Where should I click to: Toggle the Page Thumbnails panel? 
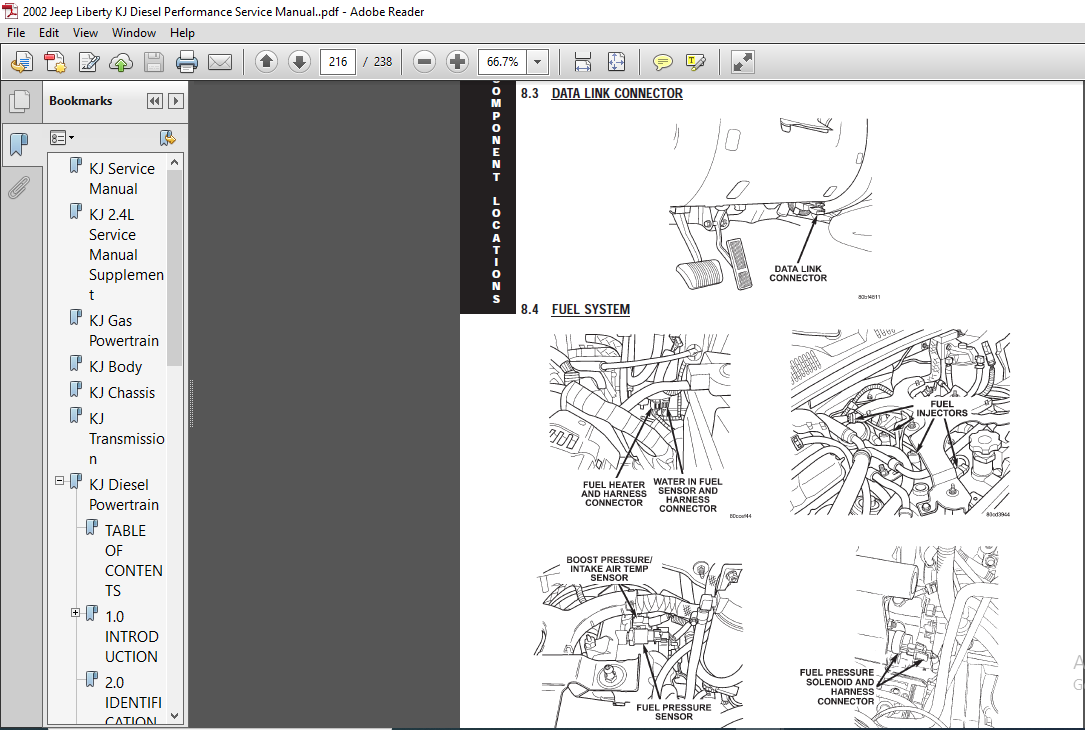tap(19, 102)
